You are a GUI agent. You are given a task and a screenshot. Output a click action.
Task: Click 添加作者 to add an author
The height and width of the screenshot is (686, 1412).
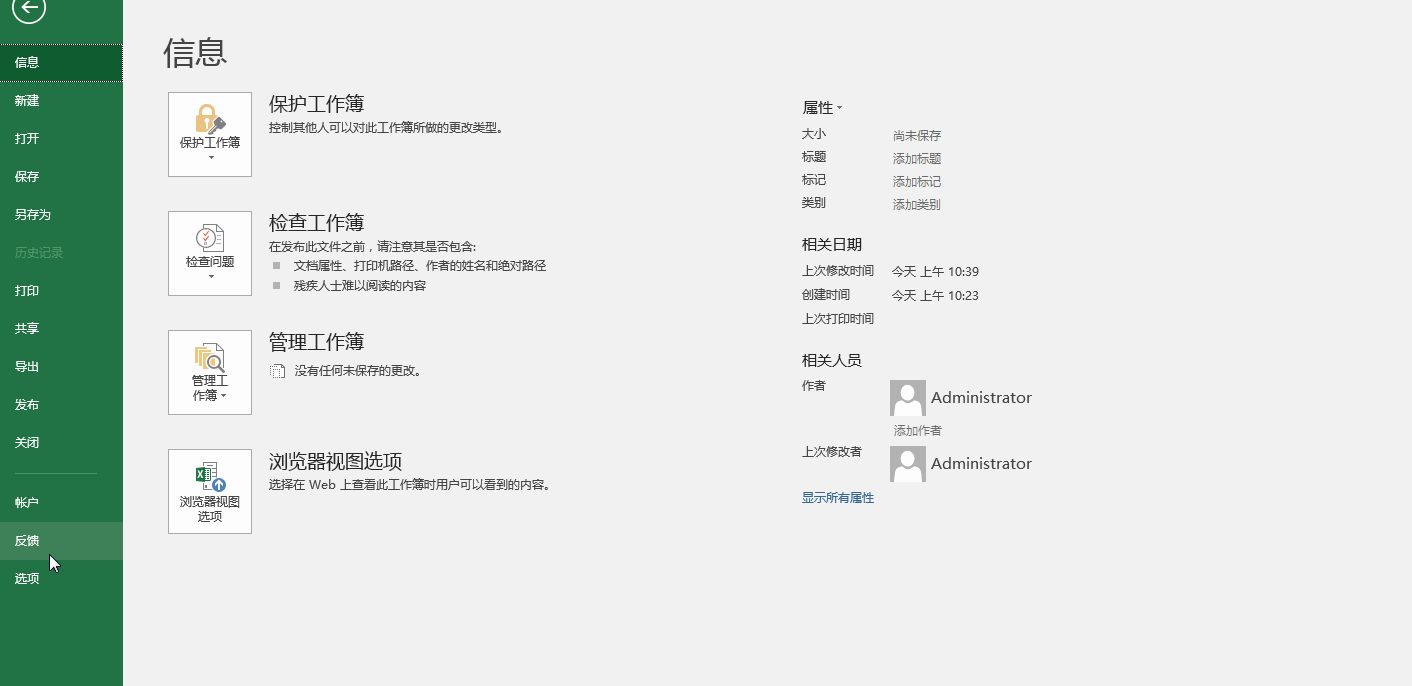(x=917, y=429)
